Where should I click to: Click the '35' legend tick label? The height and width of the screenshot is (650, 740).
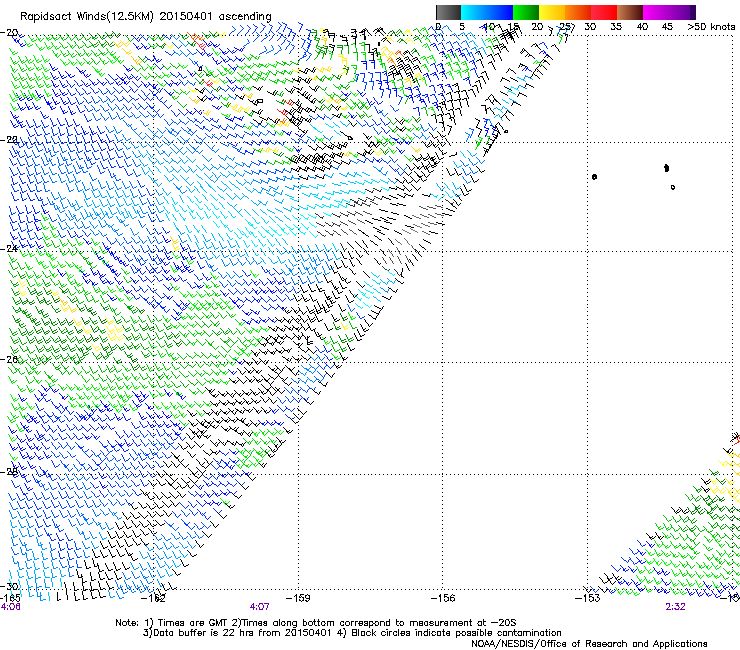616,27
